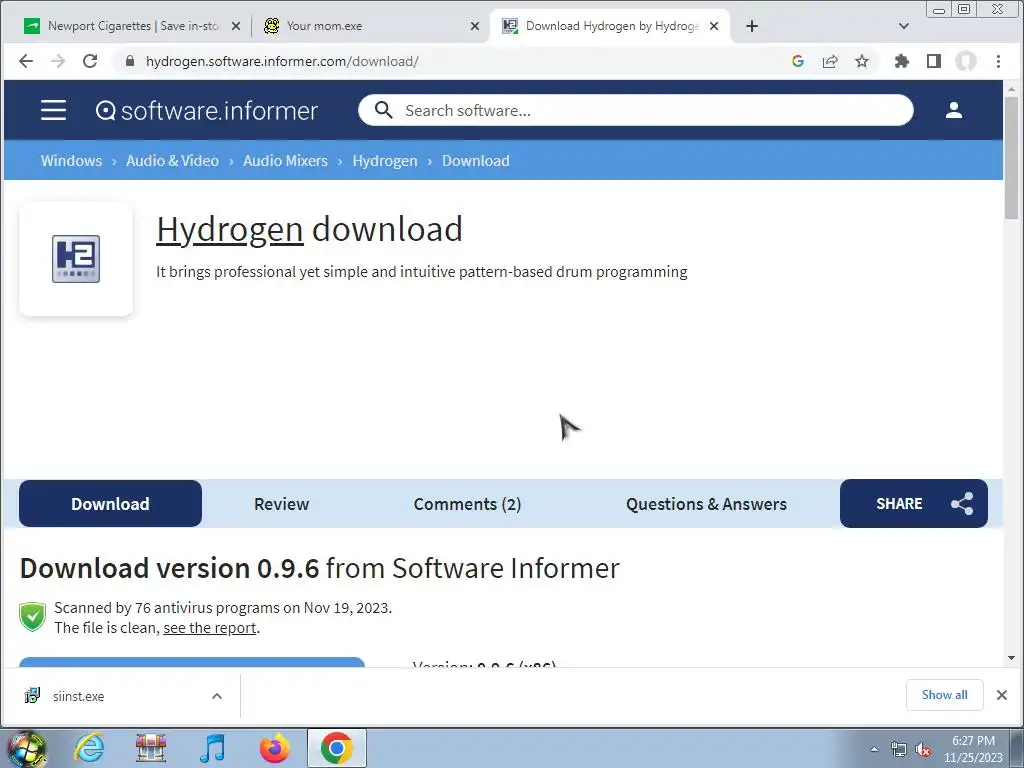Open the Review tab
The width and height of the screenshot is (1024, 768).
coord(281,504)
